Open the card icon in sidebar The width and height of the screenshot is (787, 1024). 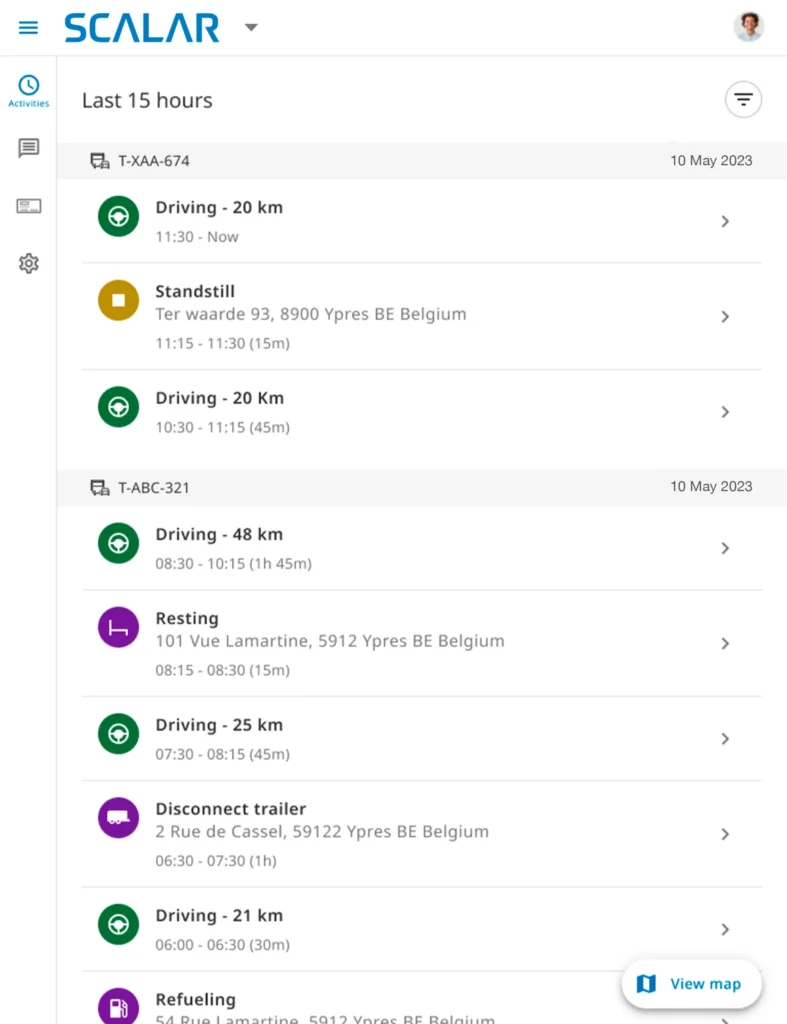pos(28,207)
